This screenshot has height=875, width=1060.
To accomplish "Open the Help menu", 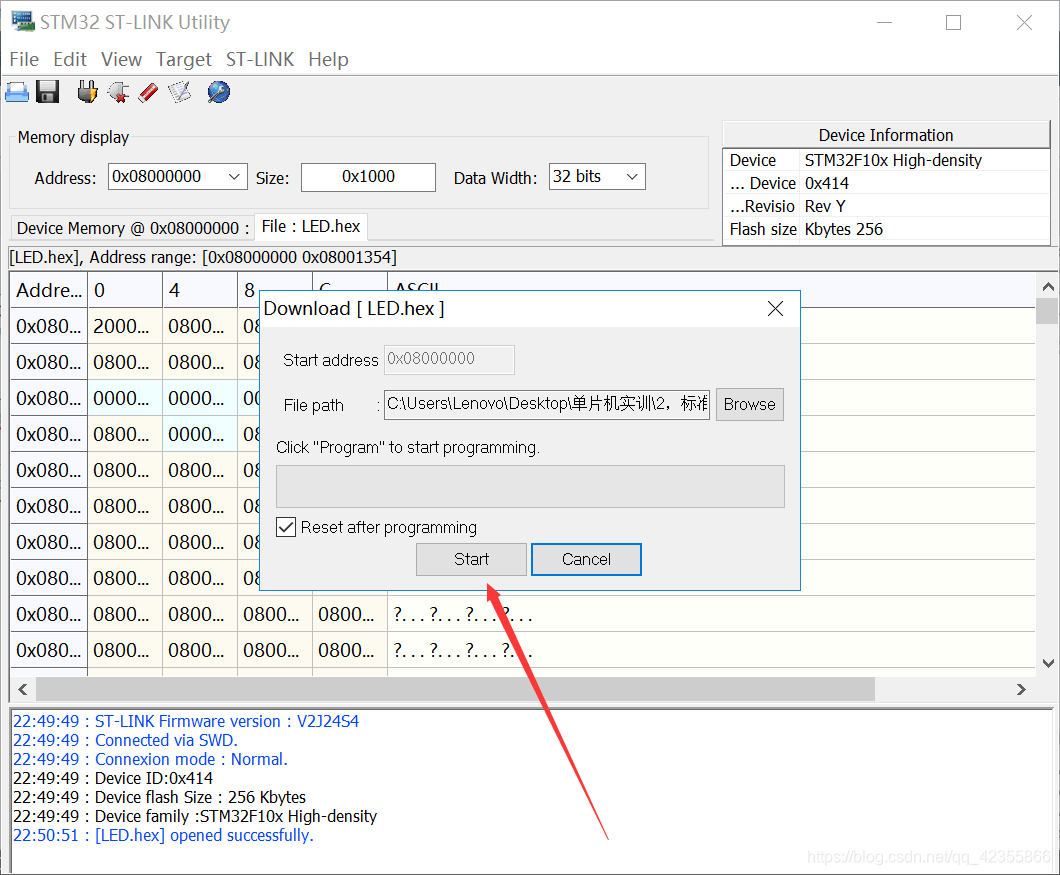I will (329, 60).
